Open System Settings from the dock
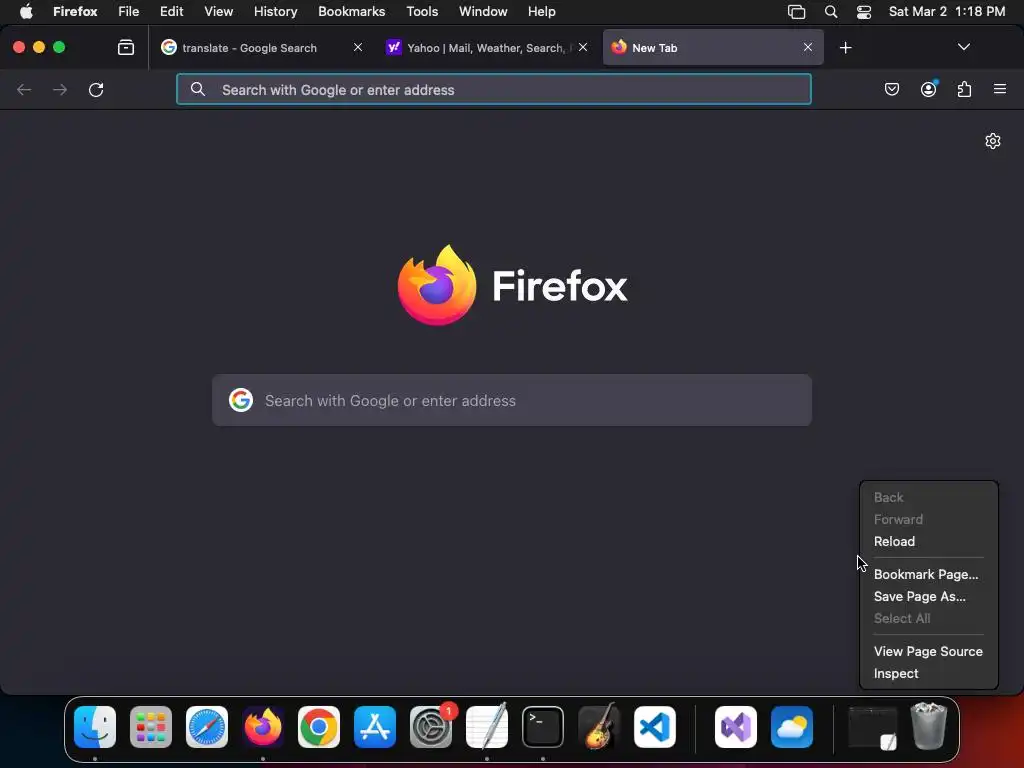The image size is (1024, 768). coord(431,727)
